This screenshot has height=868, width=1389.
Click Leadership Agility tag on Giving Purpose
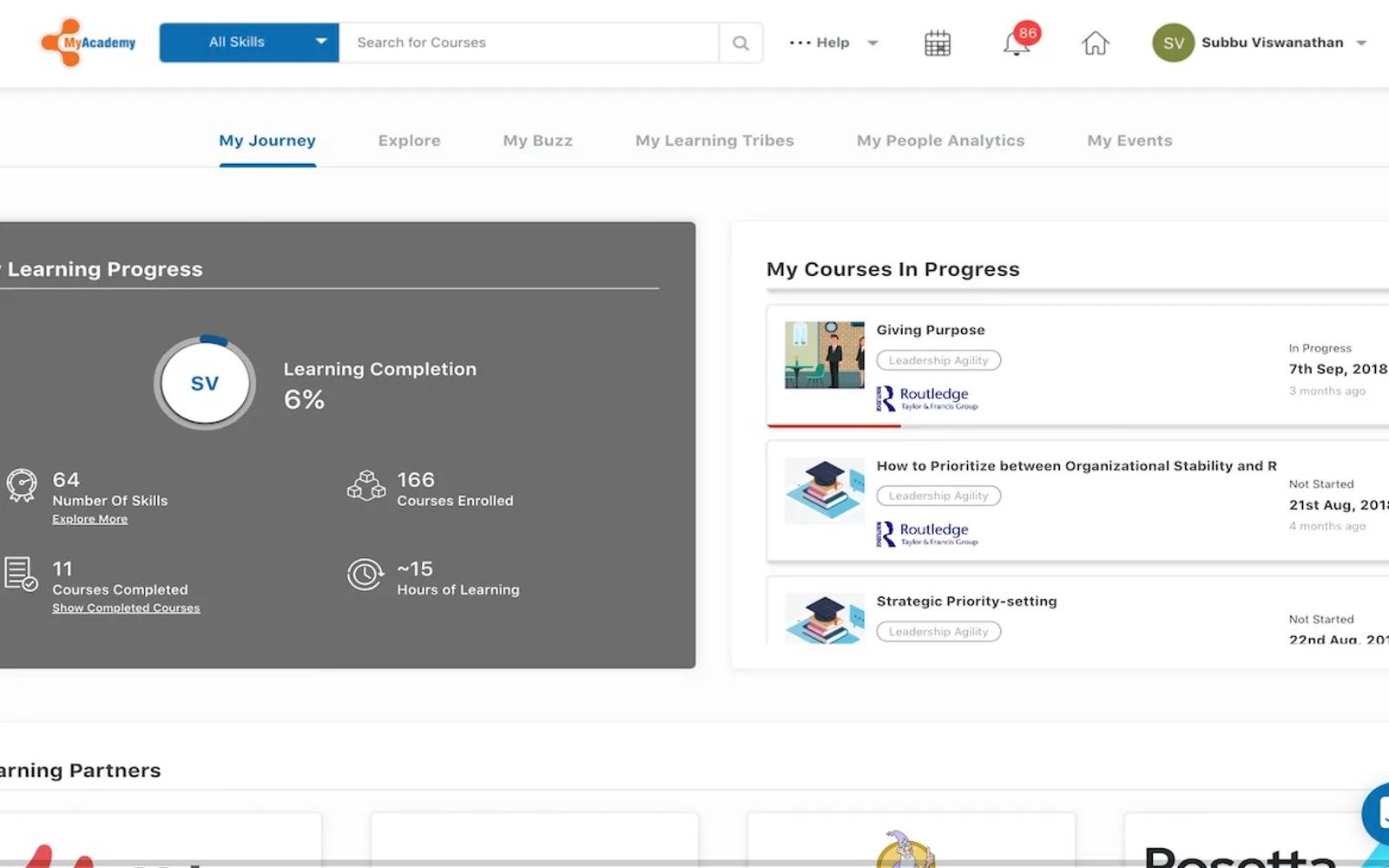pyautogui.click(x=938, y=360)
